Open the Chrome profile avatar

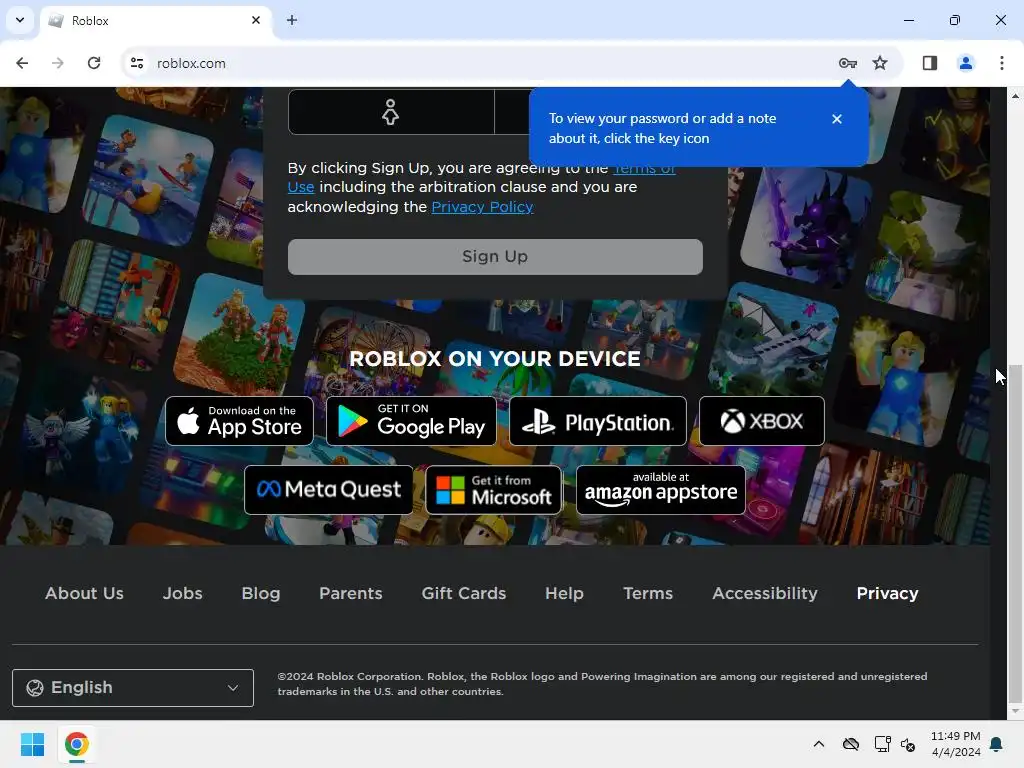pos(965,63)
